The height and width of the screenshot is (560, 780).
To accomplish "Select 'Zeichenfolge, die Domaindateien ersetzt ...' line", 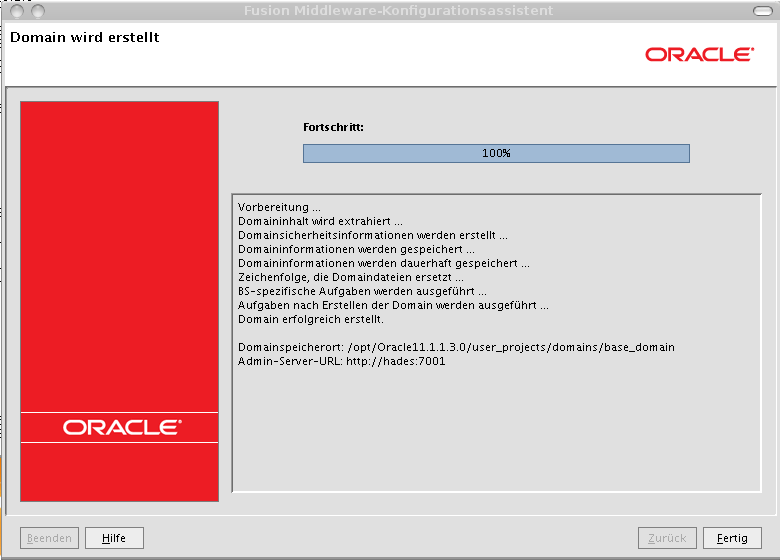I will (x=351, y=277).
